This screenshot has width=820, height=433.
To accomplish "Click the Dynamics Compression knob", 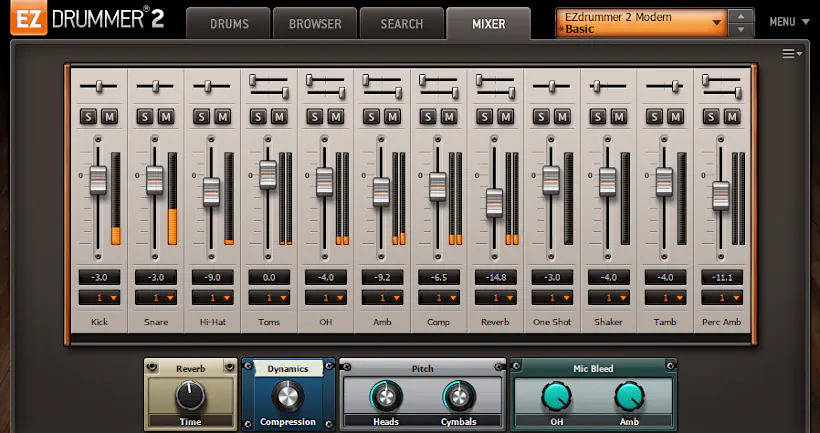I will [x=288, y=396].
